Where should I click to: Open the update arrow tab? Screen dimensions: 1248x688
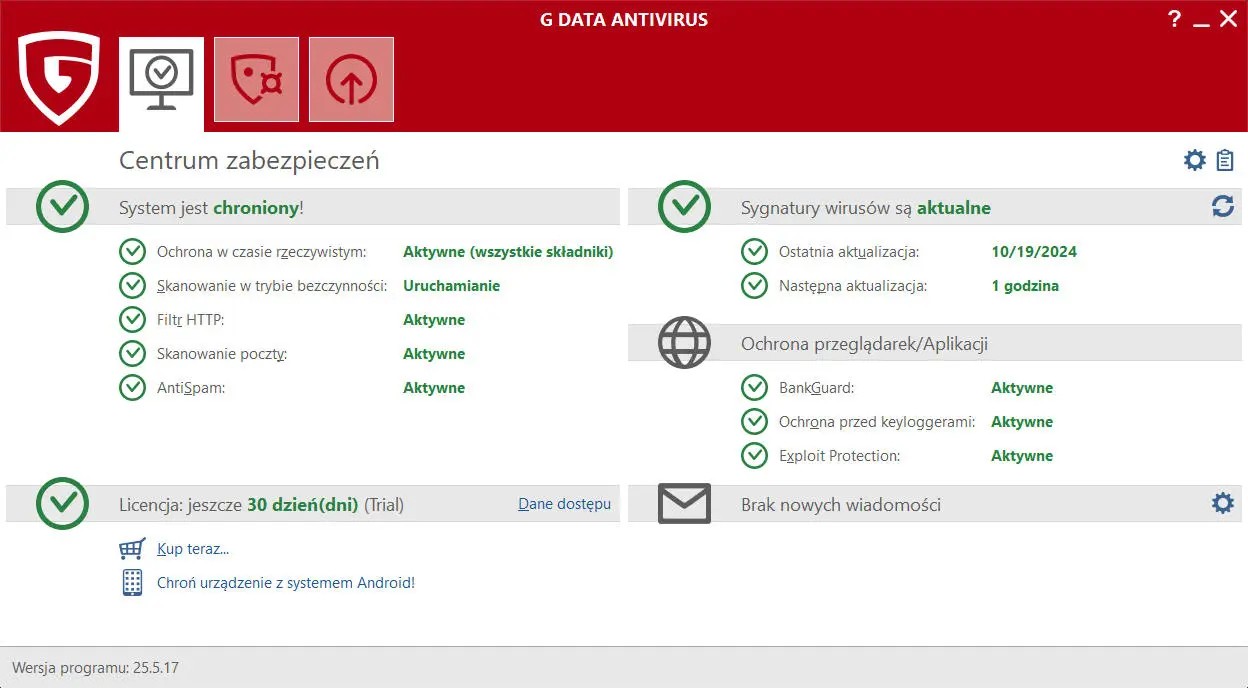[351, 80]
